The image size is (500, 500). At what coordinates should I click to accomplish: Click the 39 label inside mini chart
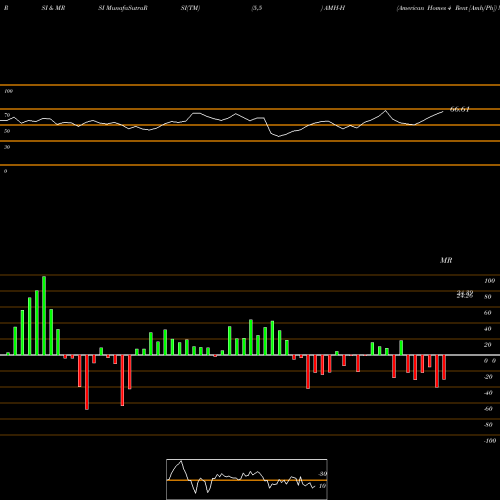click(322, 474)
